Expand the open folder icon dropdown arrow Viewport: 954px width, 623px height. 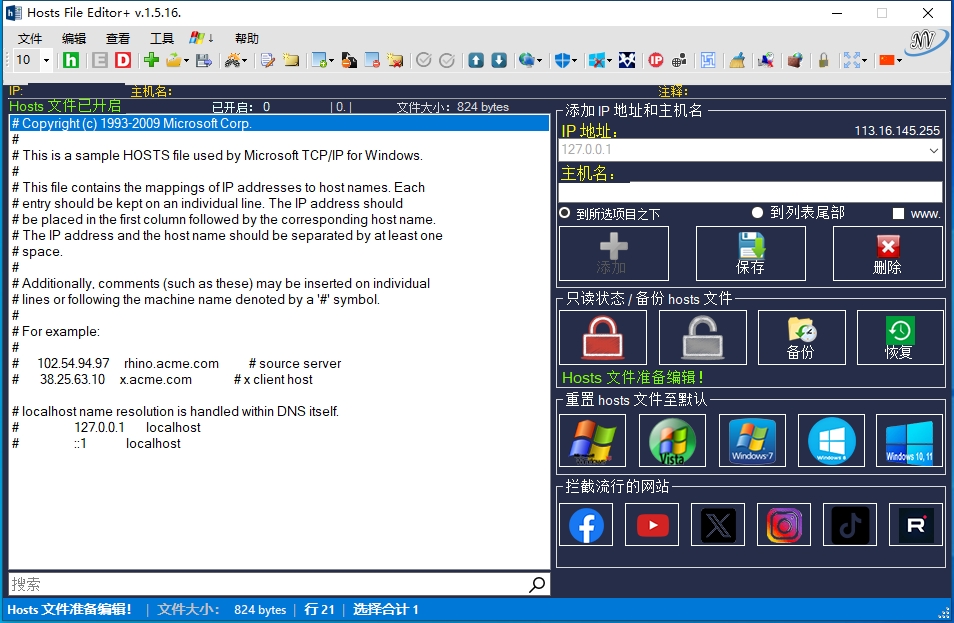tap(186, 60)
